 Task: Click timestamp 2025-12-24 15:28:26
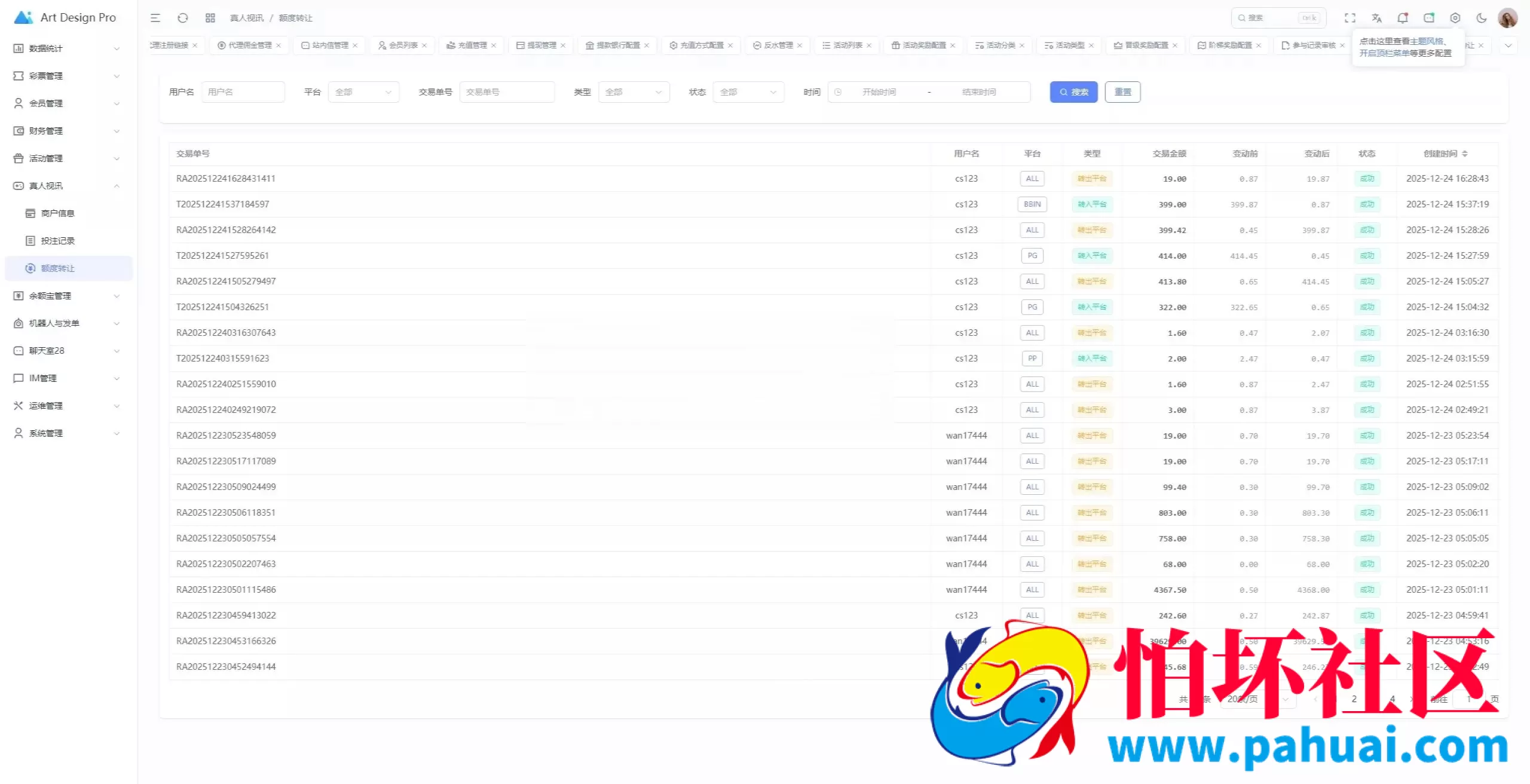(1448, 230)
